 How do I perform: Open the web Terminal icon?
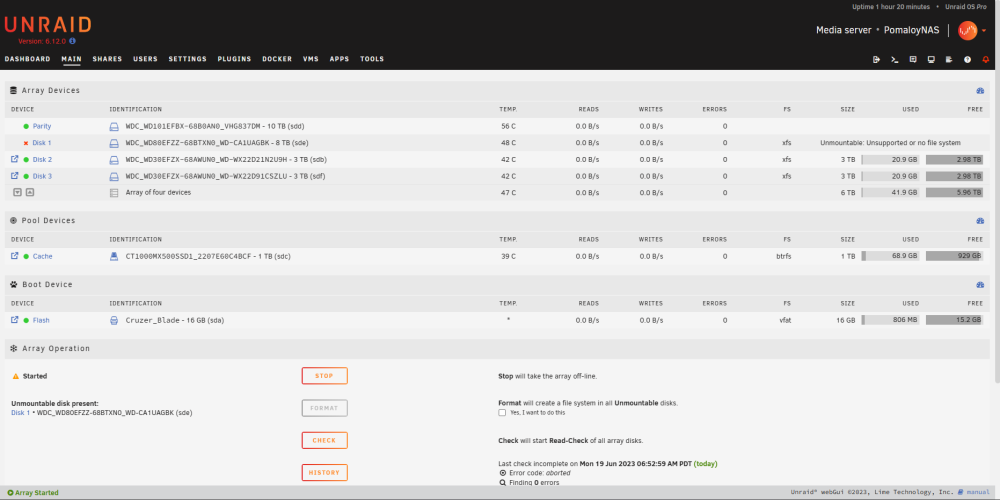point(895,59)
